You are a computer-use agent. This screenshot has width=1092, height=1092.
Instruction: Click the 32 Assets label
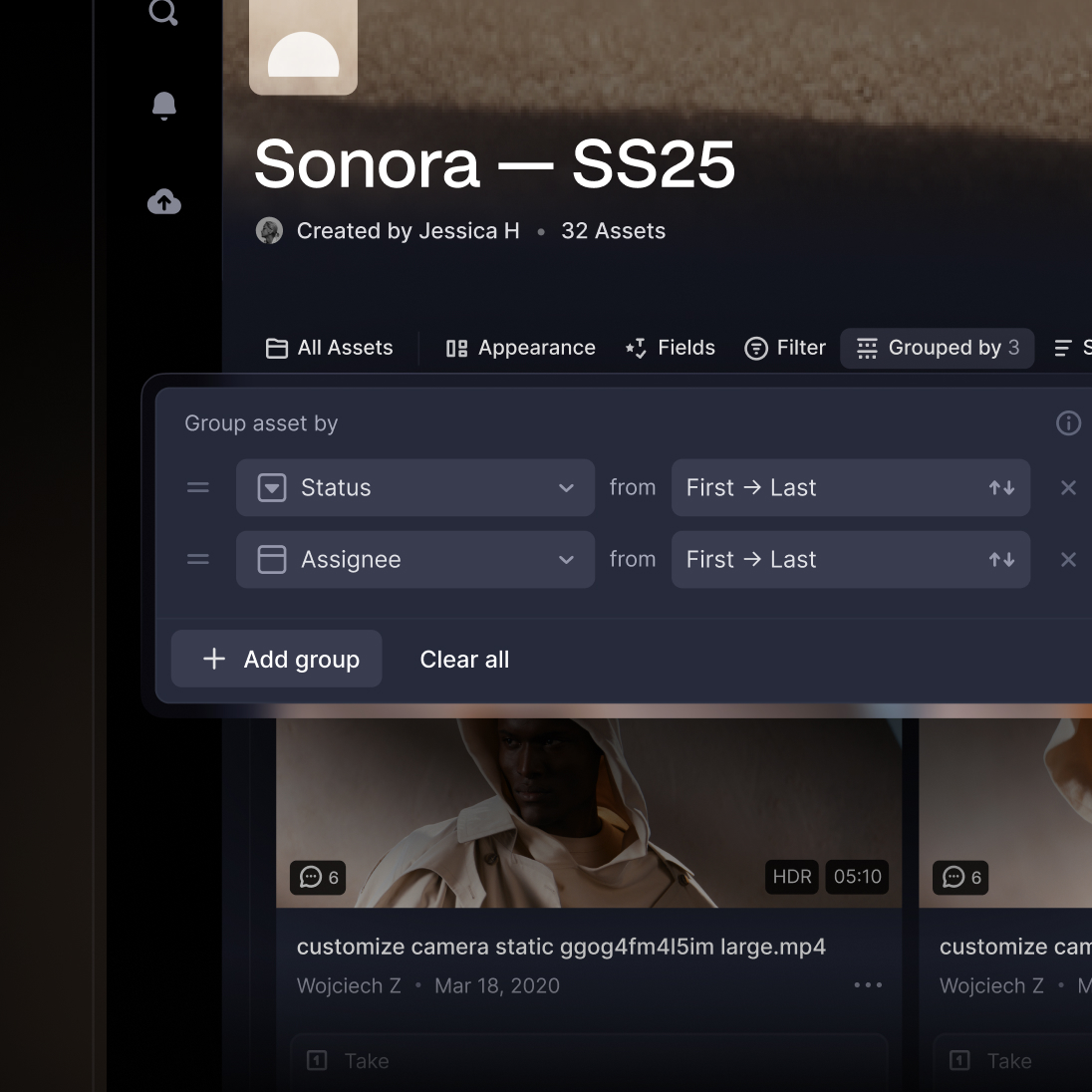[x=613, y=230]
